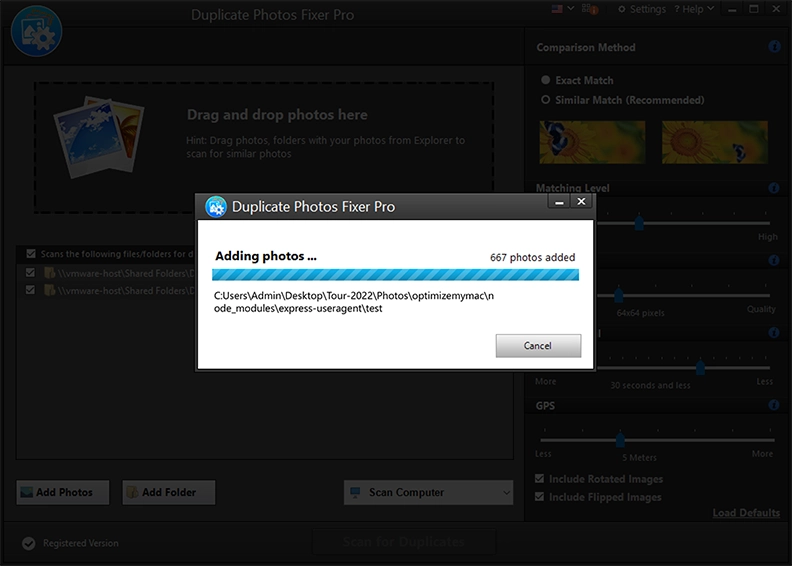Open the notifications grid icon
This screenshot has width=792, height=566.
pos(589,9)
